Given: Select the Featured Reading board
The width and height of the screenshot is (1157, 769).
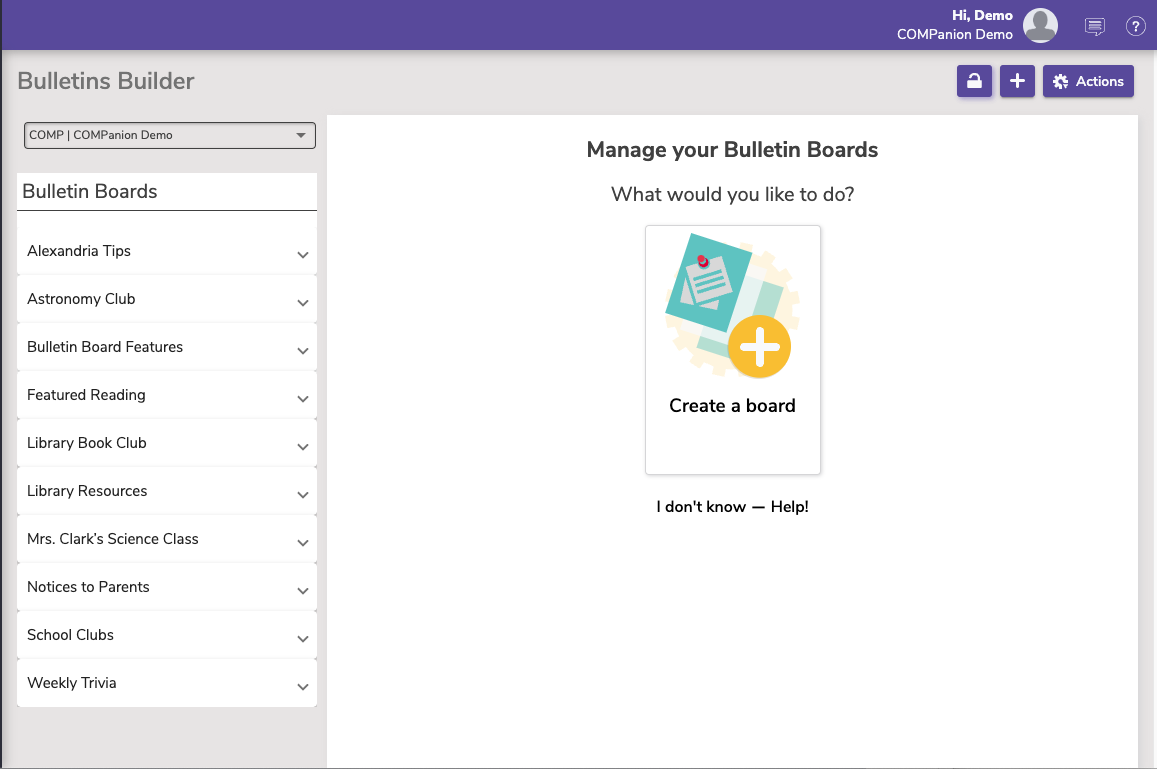Looking at the screenshot, I should [86, 395].
